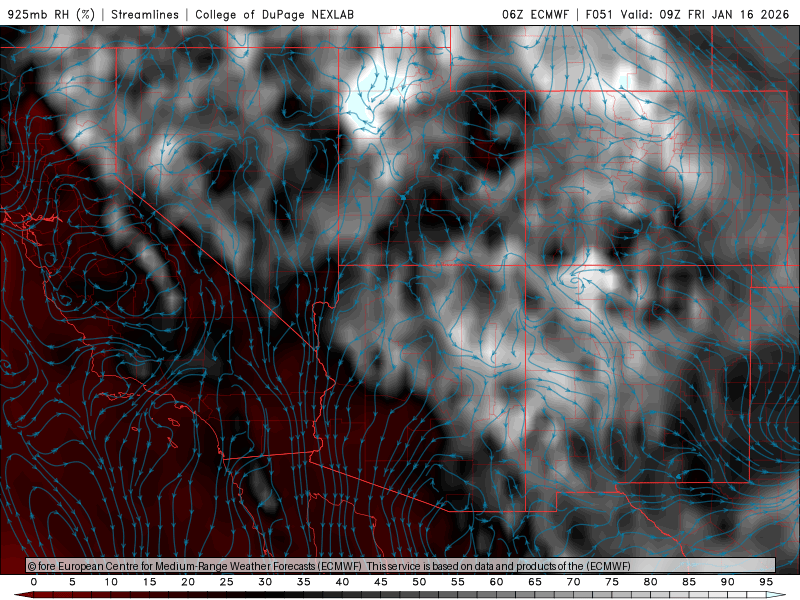Click the white right arrow end of colorbar
This screenshot has width=800, height=600.
tap(777, 595)
